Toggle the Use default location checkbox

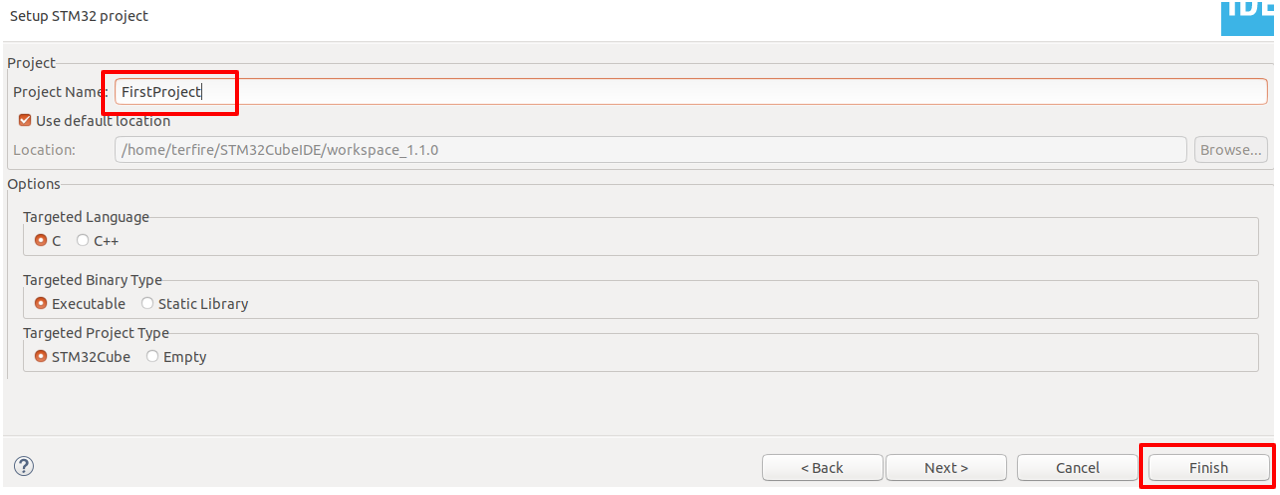26,121
